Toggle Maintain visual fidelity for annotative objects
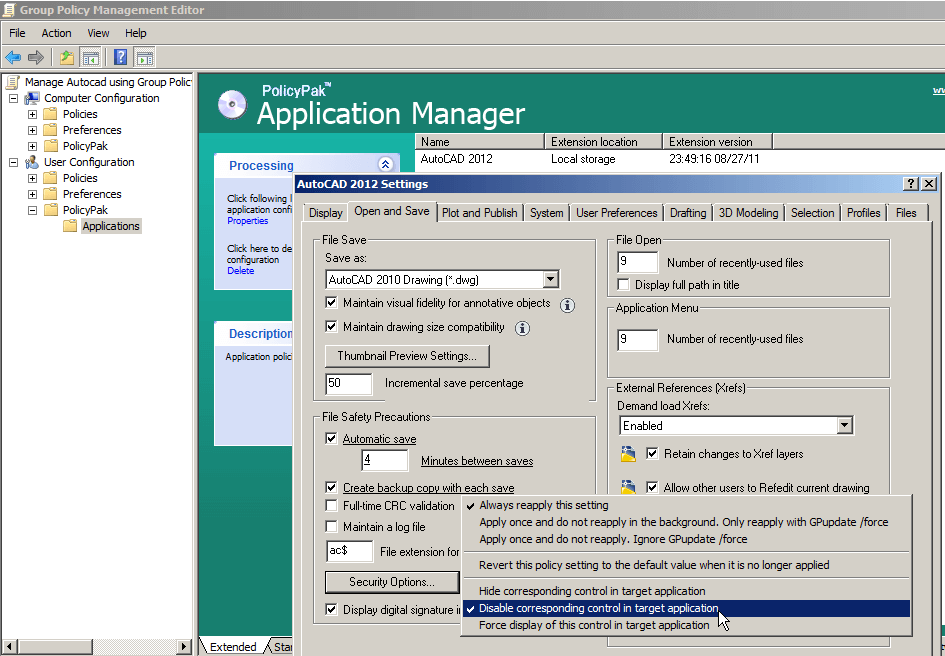Image resolution: width=945 pixels, height=656 pixels. coord(331,303)
